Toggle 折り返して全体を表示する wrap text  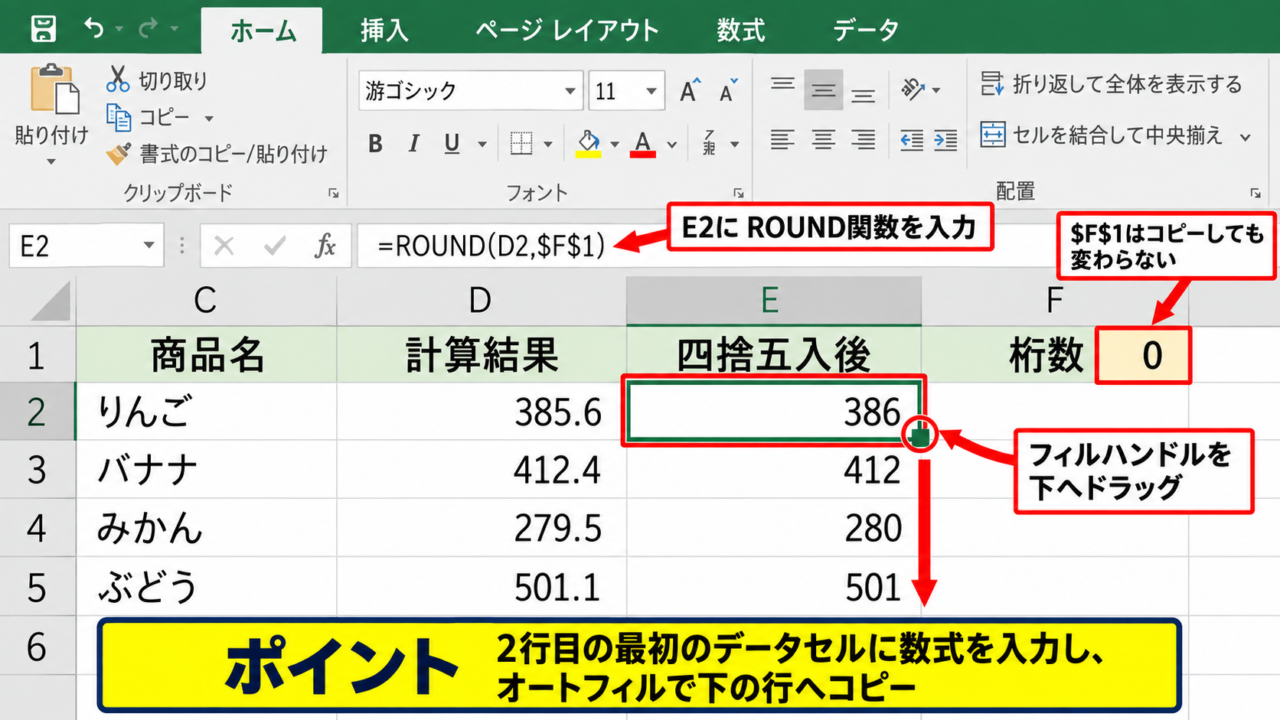pos(1111,84)
